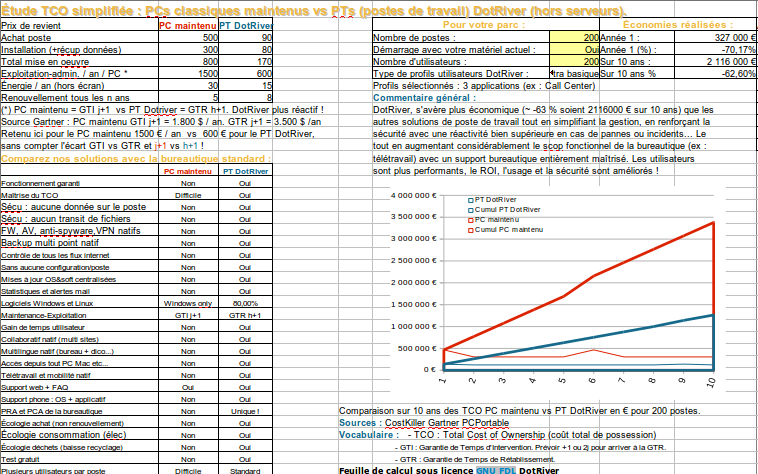758x474 pixels.
Task: Select the 90 value in the 'Achat poste' row
Action: 246,37
